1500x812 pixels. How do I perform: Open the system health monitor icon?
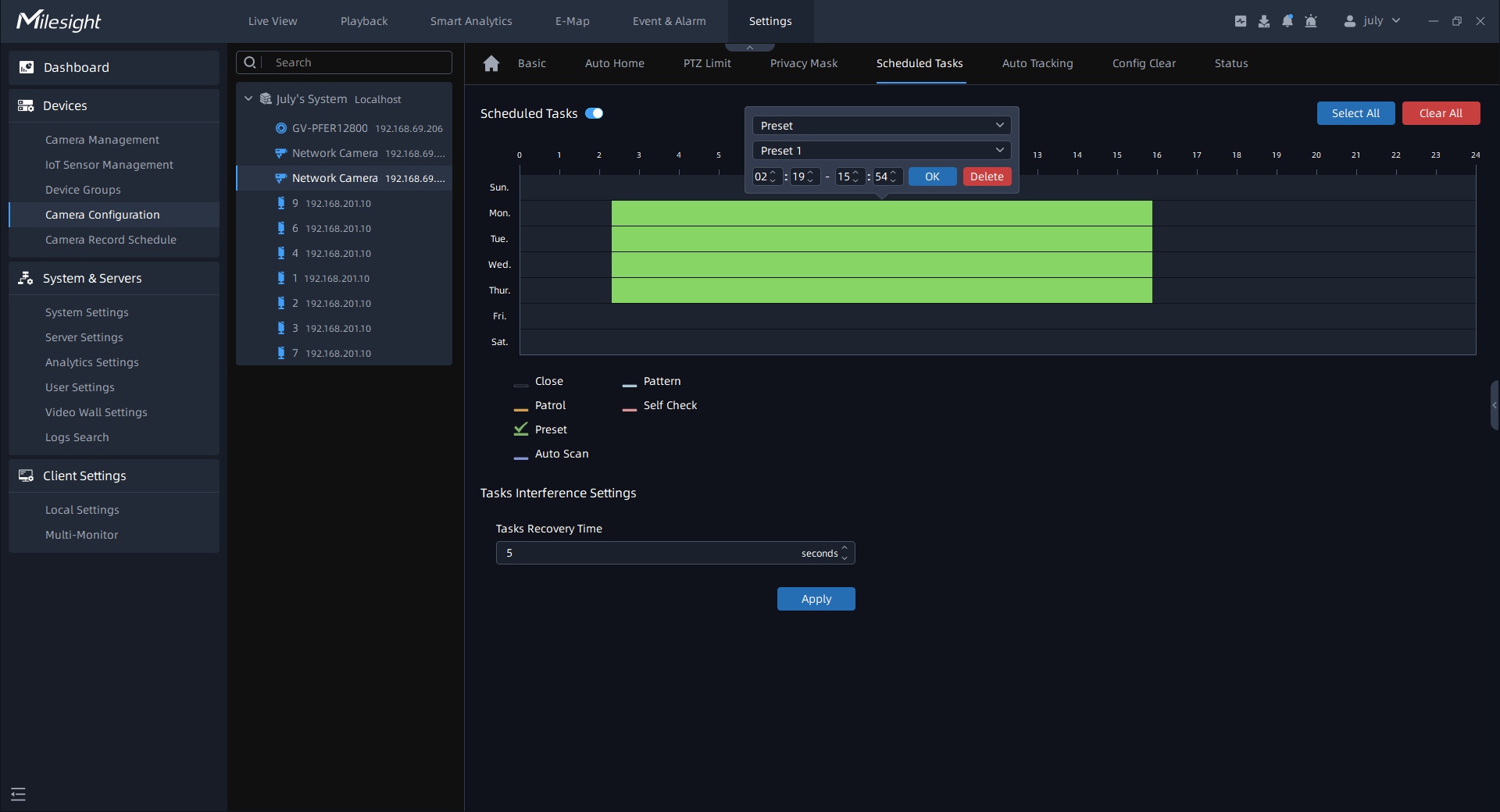click(x=1240, y=21)
